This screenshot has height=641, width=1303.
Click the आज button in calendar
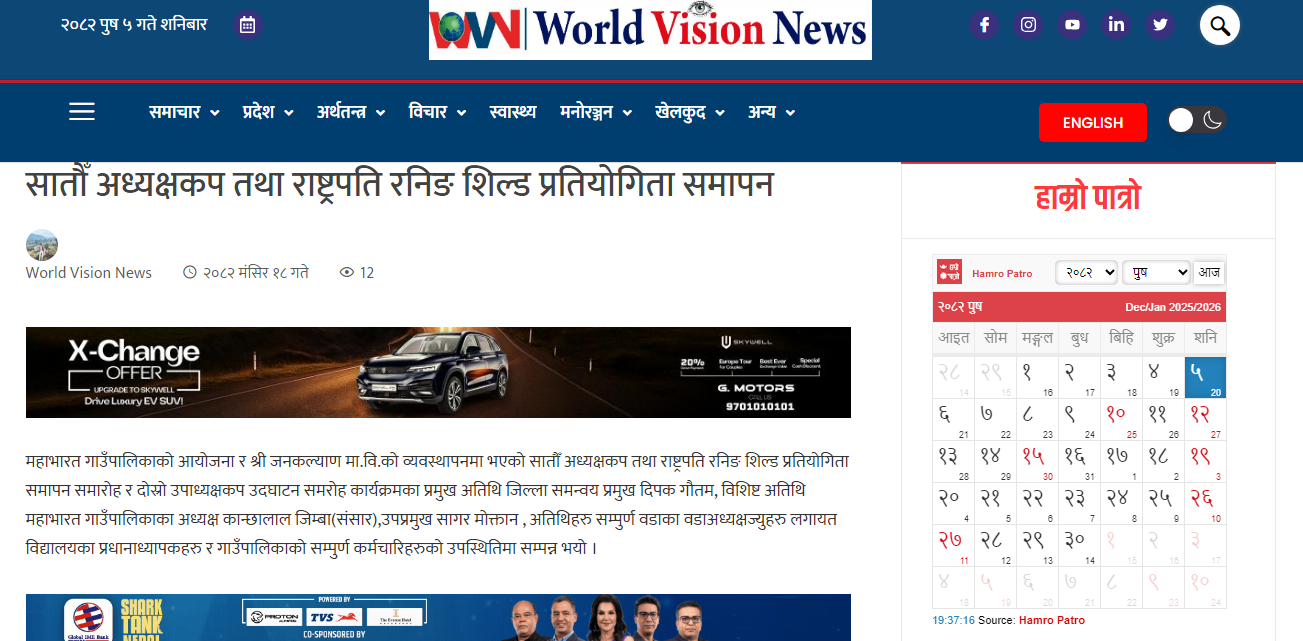coord(1210,272)
